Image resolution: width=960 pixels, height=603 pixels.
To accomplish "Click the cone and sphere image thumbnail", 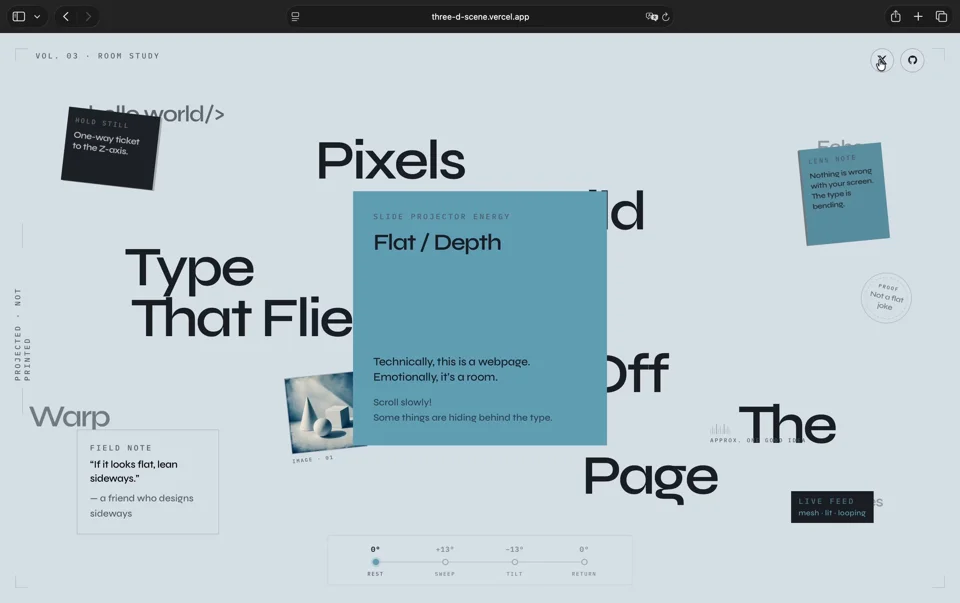I will [x=320, y=414].
